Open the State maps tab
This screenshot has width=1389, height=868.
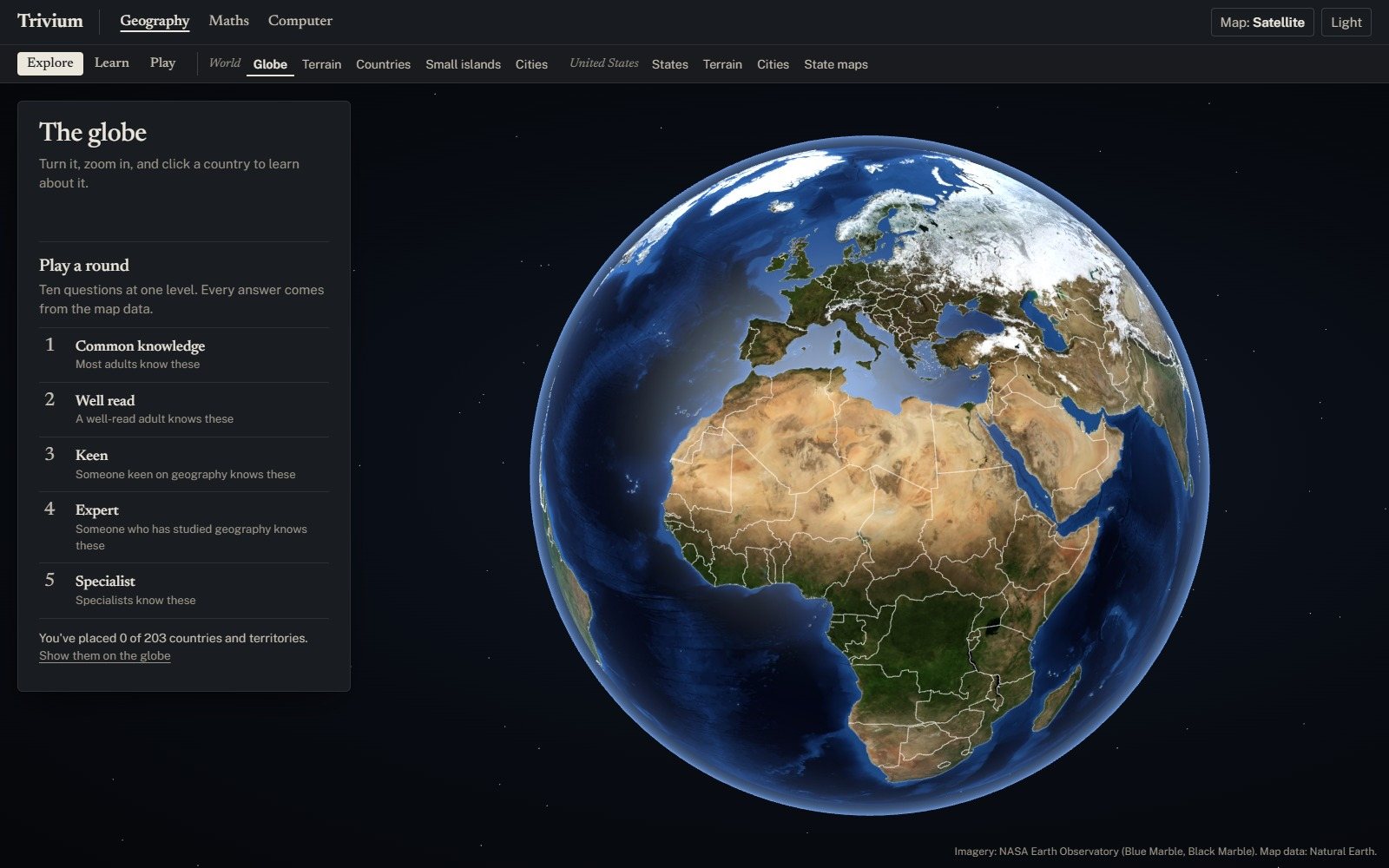point(836,64)
